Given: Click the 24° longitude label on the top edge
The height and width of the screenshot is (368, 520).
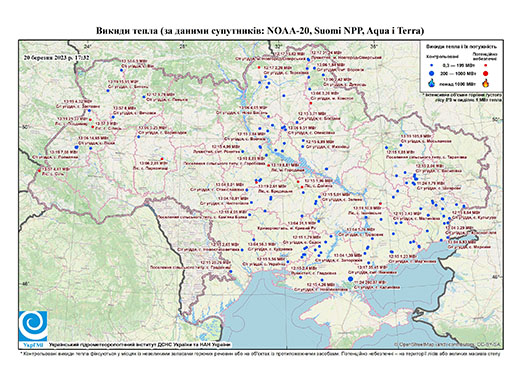Looking at the screenshot, I should pos(88,46).
